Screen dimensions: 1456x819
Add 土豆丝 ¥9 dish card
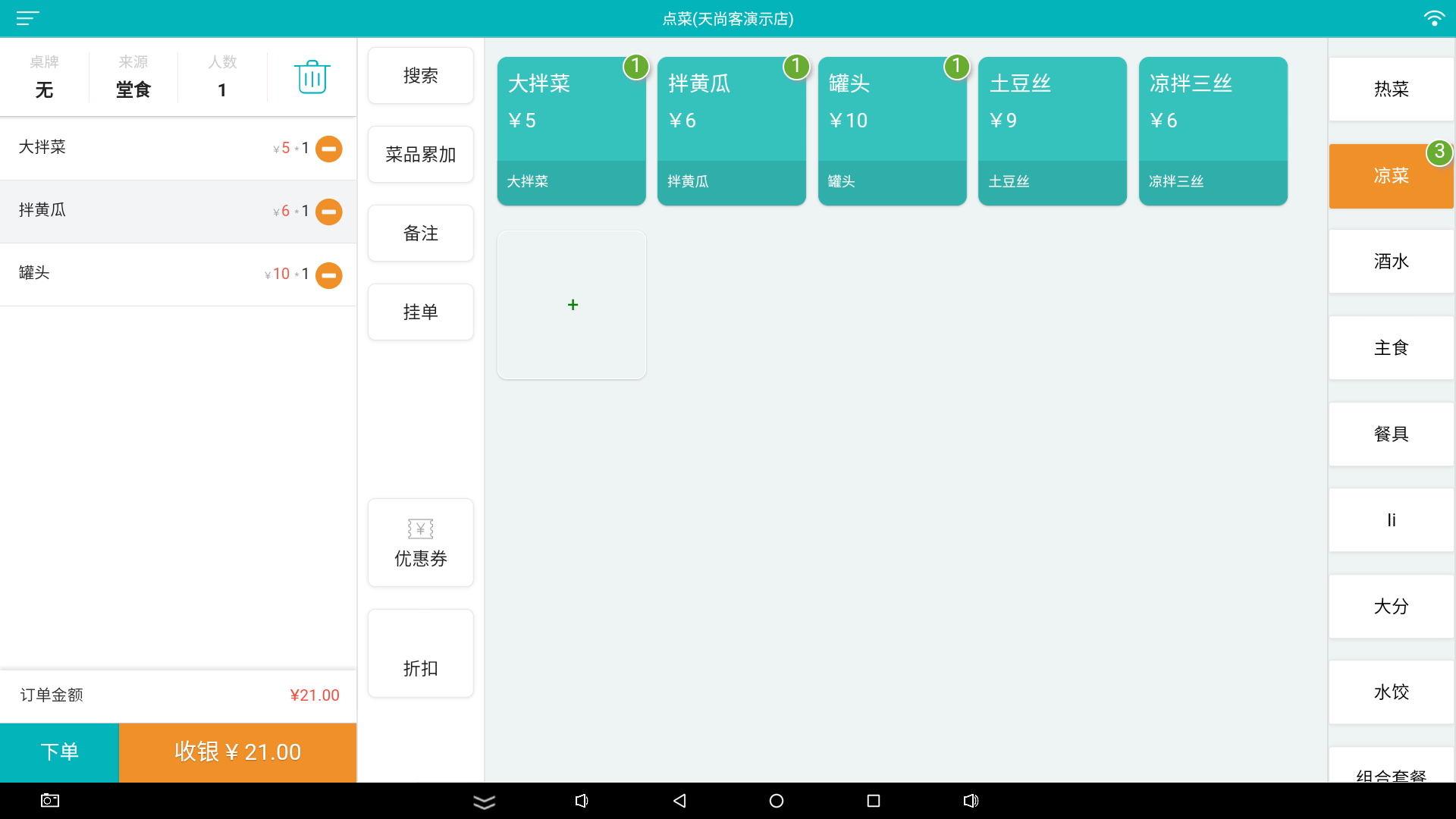1053,131
